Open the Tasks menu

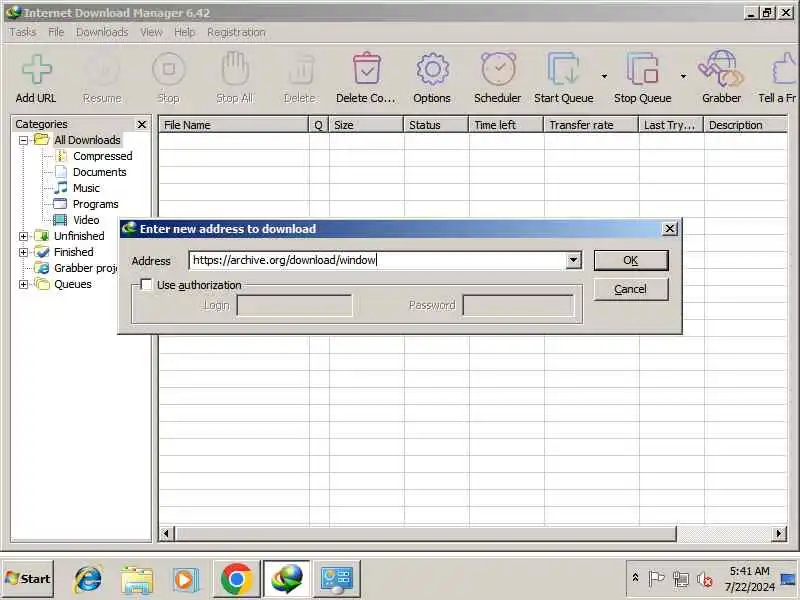tap(23, 32)
